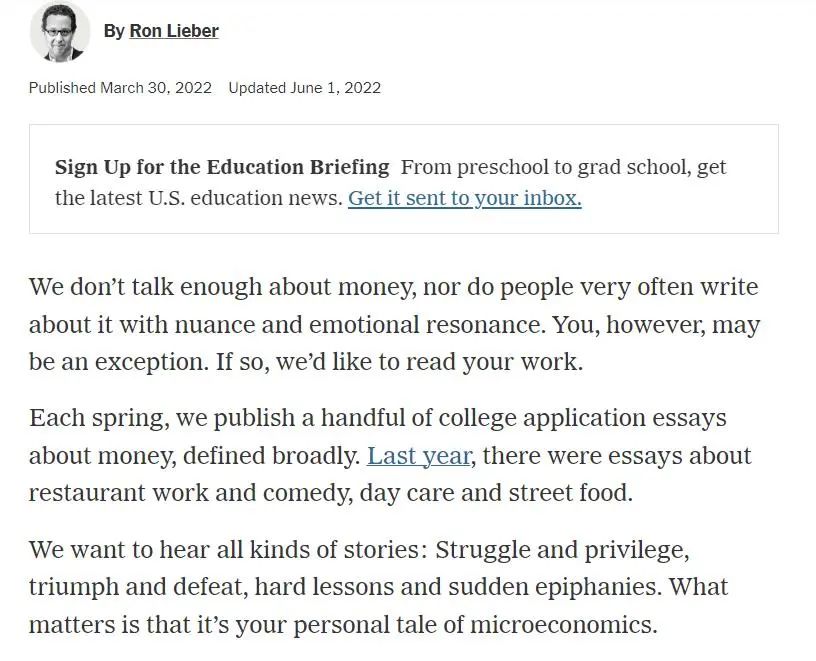Screen dimensions: 816x661
Task: Click the Published March 30, 2022 date
Action: [120, 88]
